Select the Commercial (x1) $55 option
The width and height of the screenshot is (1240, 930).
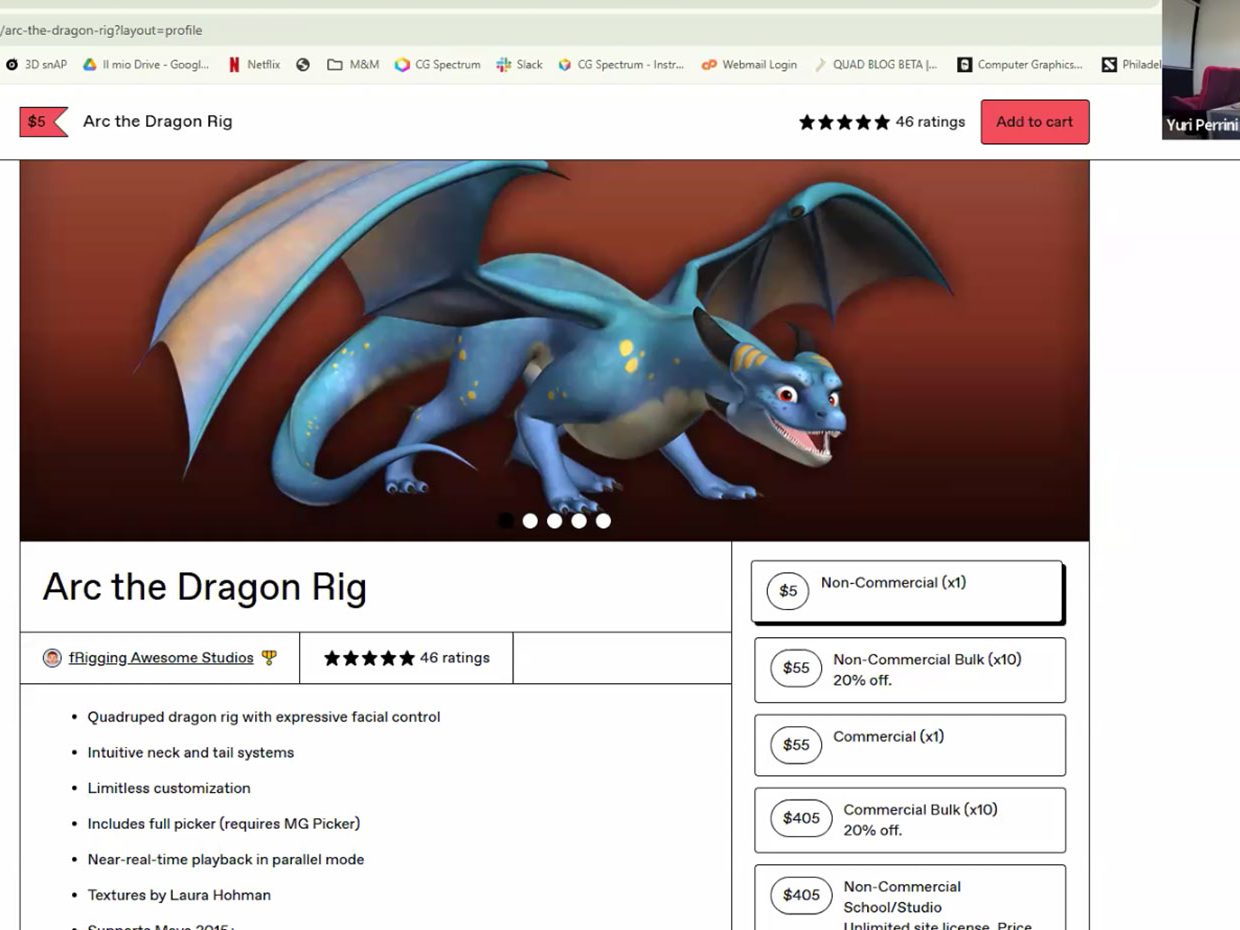click(909, 745)
